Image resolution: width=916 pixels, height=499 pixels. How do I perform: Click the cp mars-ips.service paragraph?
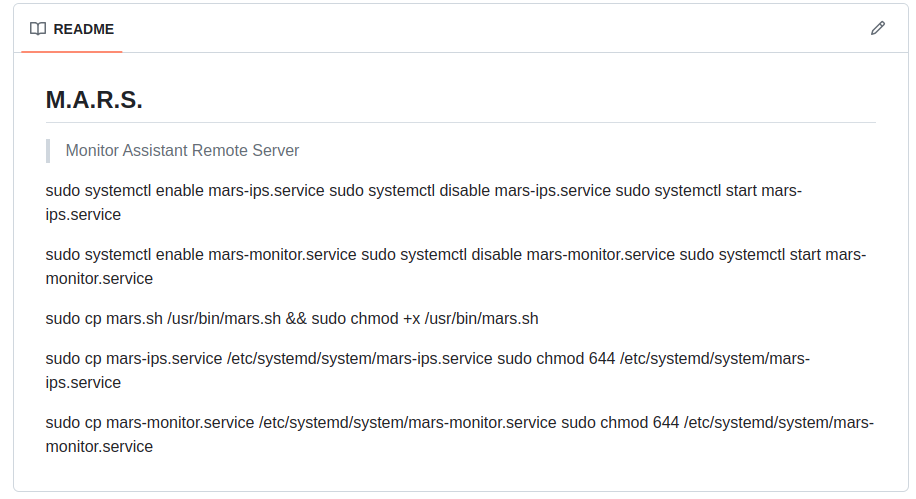pos(428,370)
